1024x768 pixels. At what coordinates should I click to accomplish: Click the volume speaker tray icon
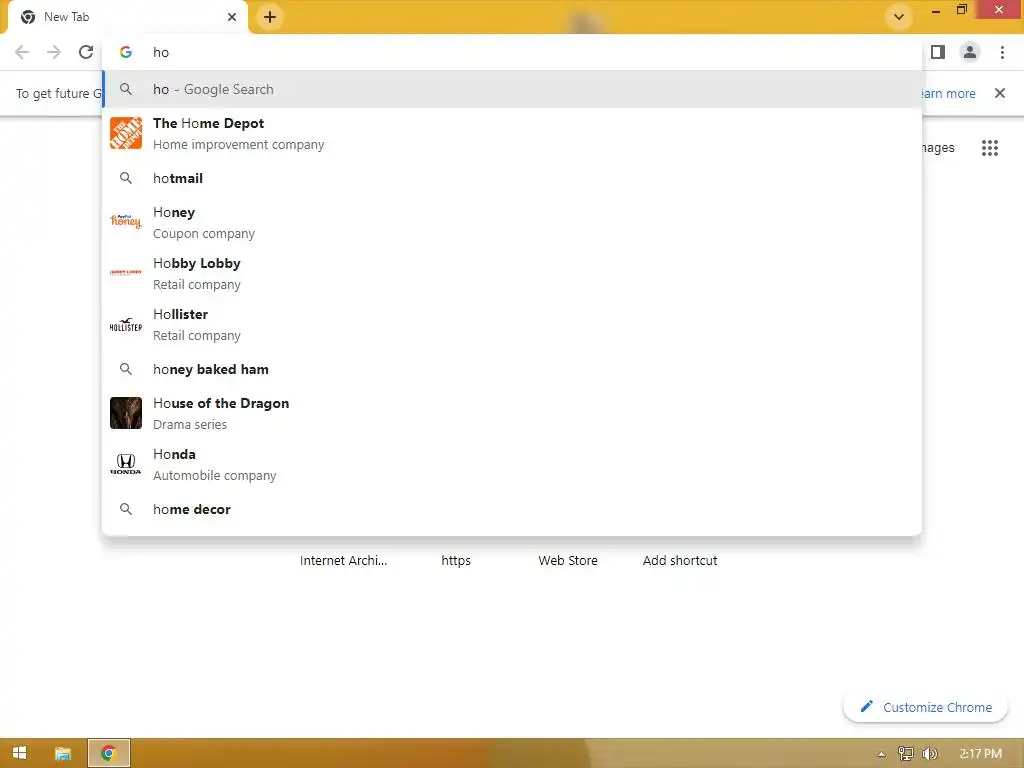[x=929, y=754]
